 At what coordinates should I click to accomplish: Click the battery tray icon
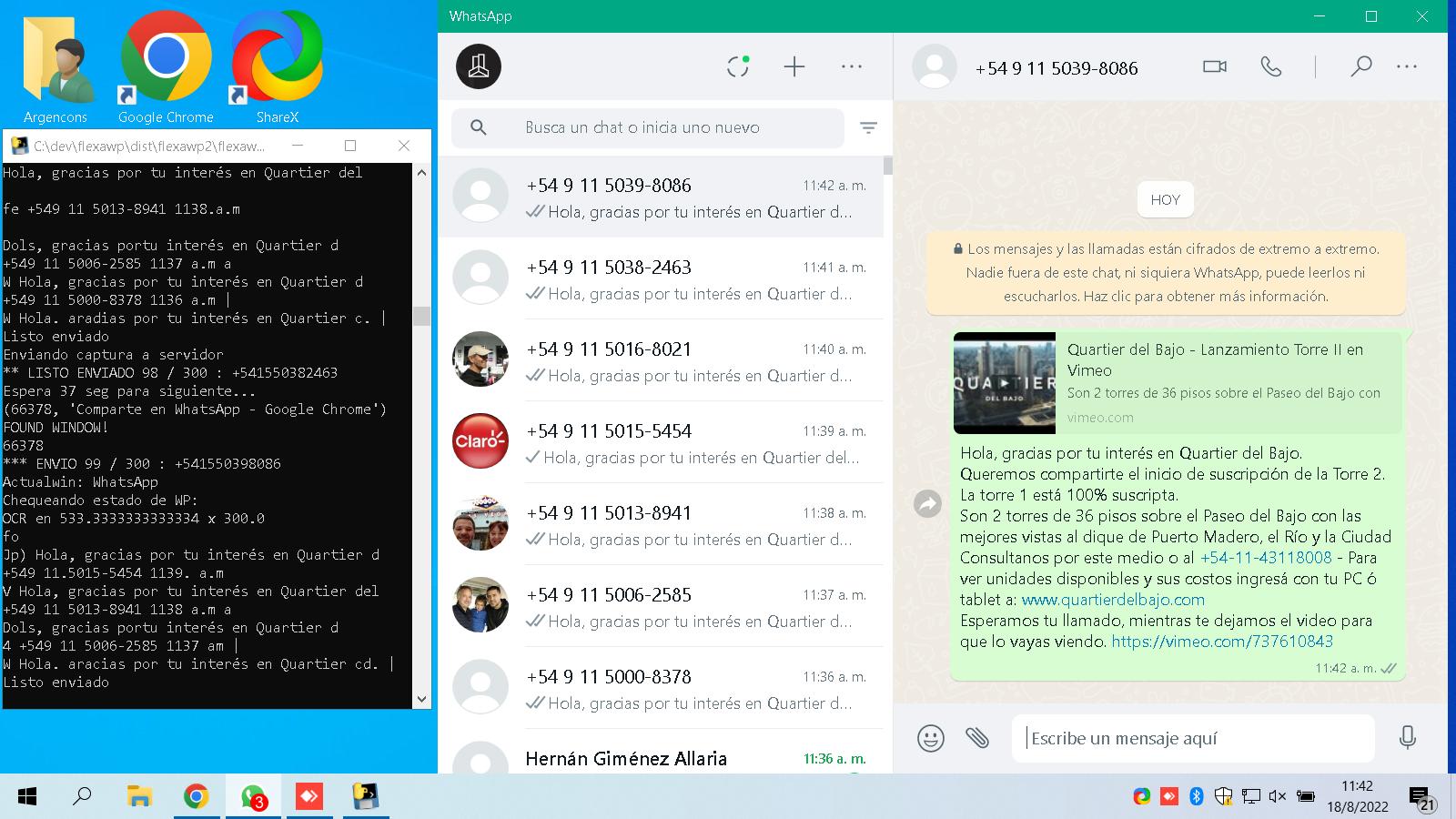pyautogui.click(x=1306, y=796)
